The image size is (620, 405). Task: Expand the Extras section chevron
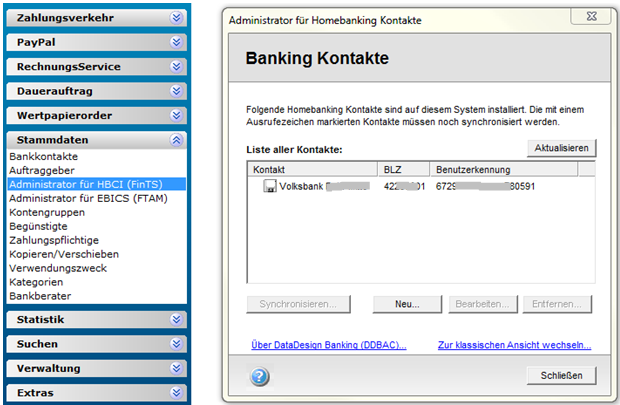(176, 393)
